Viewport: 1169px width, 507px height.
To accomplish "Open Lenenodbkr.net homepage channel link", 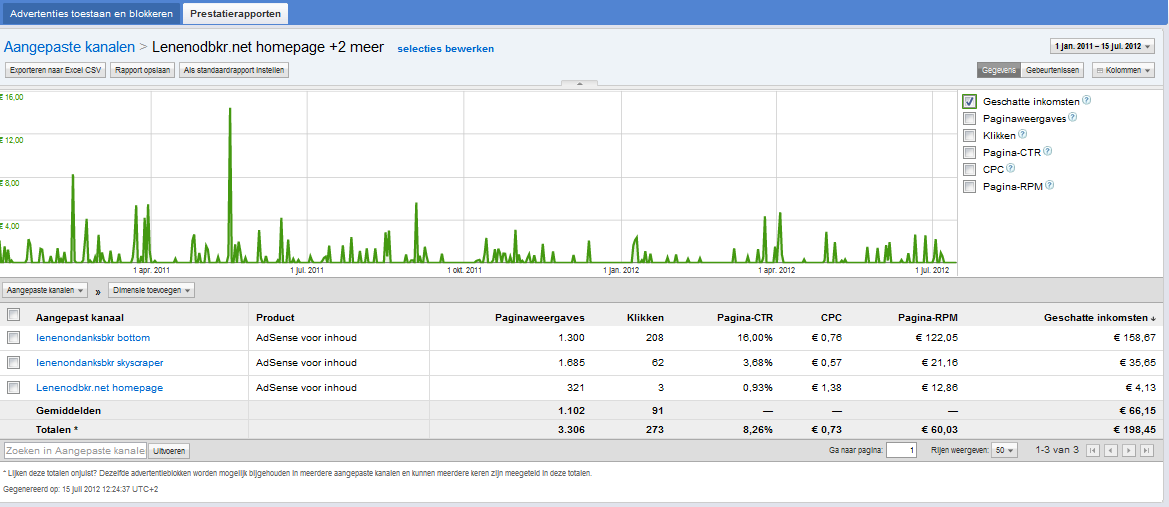I will point(99,388).
